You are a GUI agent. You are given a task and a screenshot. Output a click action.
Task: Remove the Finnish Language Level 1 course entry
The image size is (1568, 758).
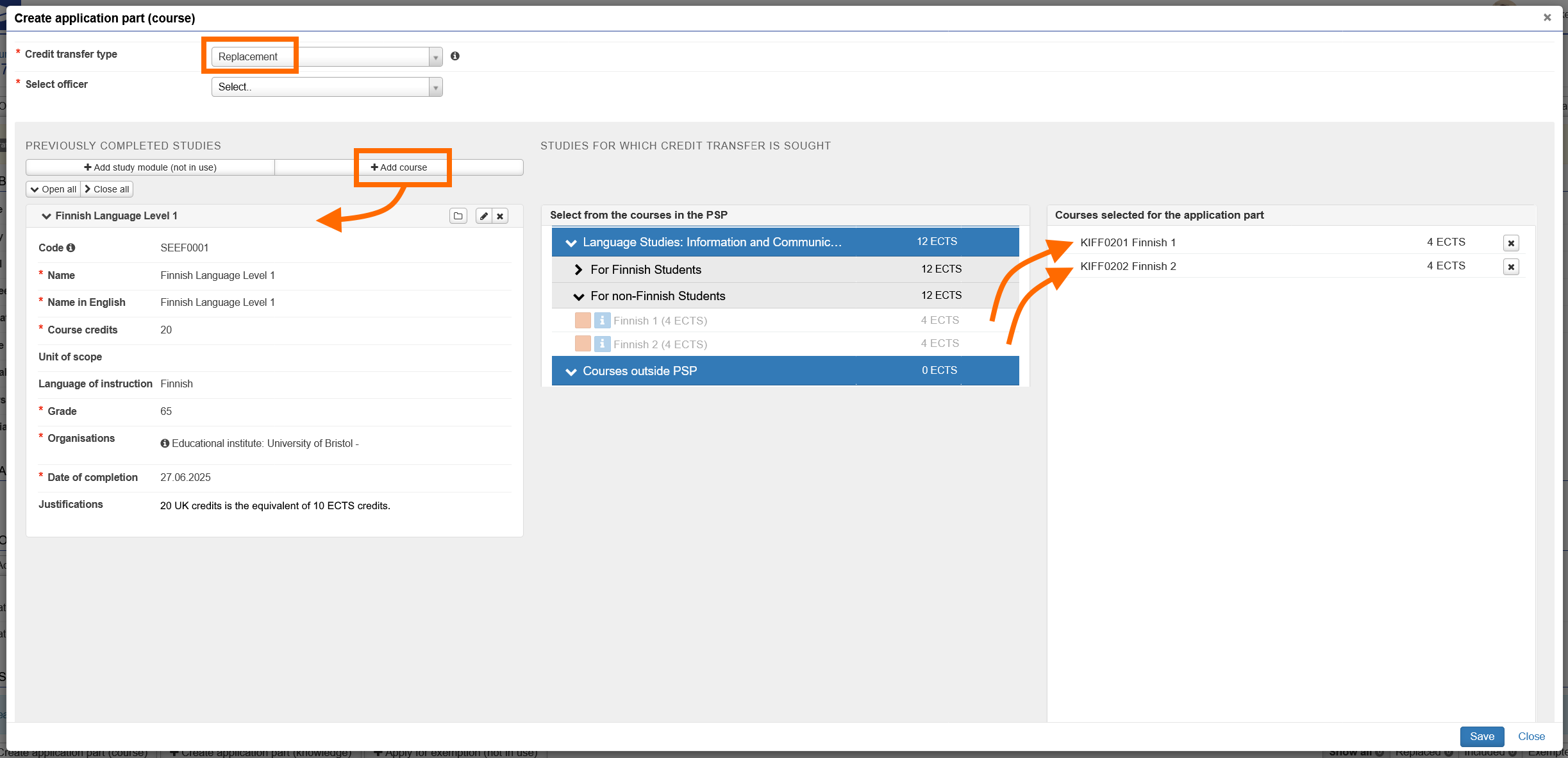500,216
